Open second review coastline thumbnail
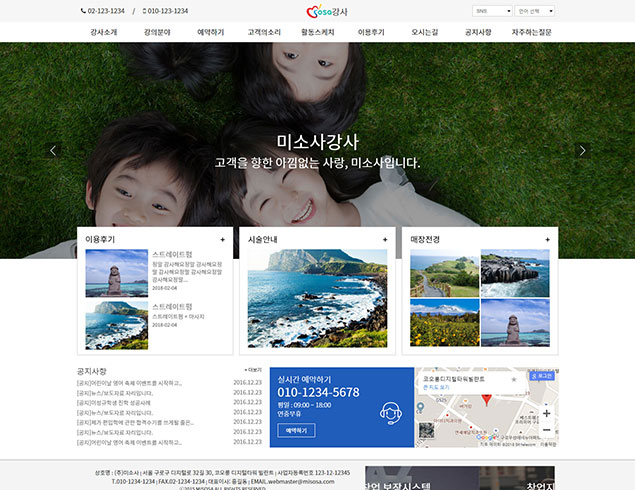The width and height of the screenshot is (635, 490). click(x=117, y=325)
